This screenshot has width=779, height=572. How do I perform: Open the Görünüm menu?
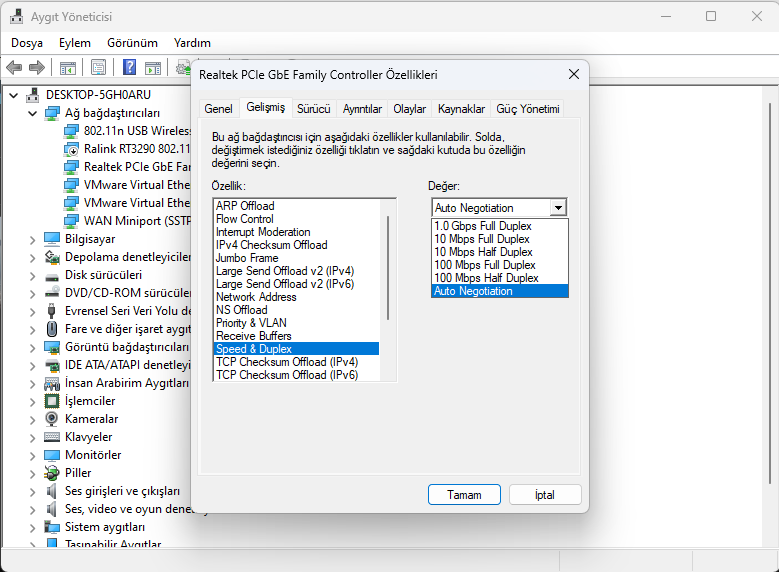pos(132,43)
